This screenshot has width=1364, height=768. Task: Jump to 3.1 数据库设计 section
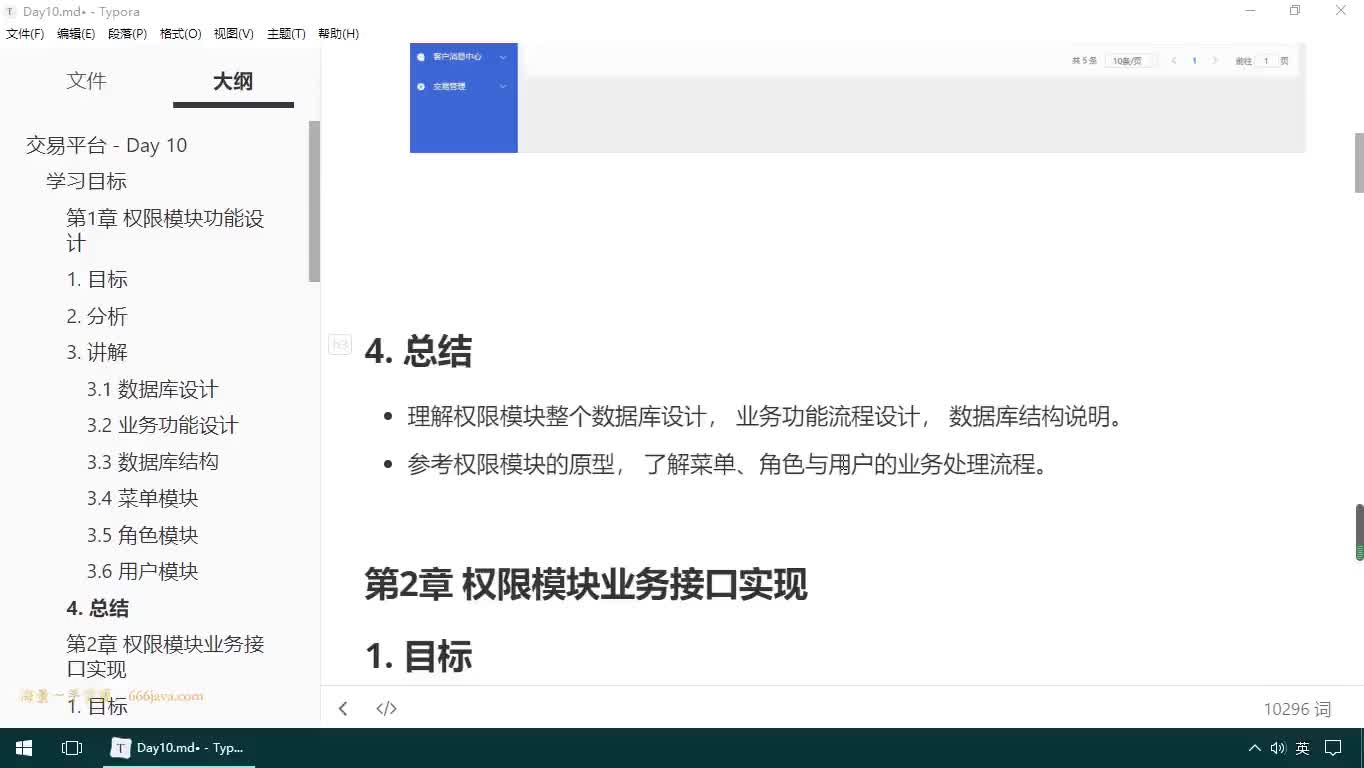tap(152, 389)
